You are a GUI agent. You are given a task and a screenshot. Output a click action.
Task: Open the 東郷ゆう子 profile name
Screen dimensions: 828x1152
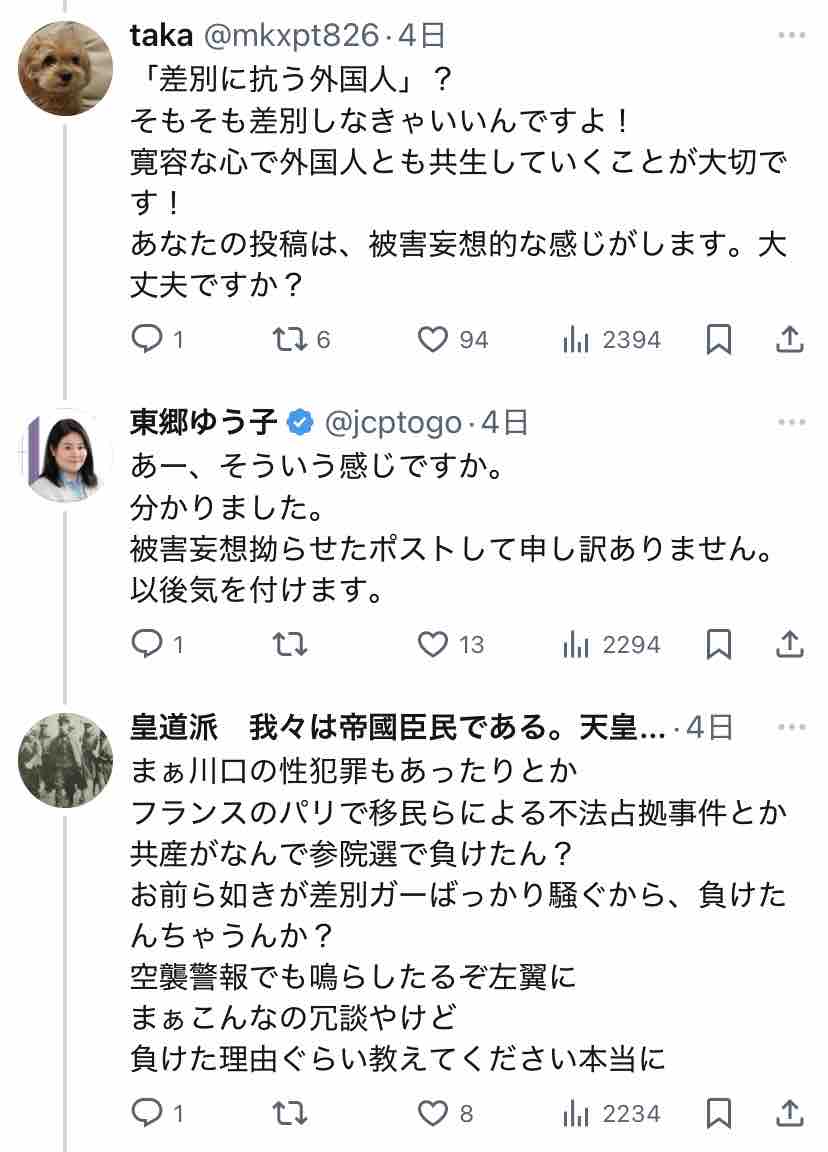point(204,423)
